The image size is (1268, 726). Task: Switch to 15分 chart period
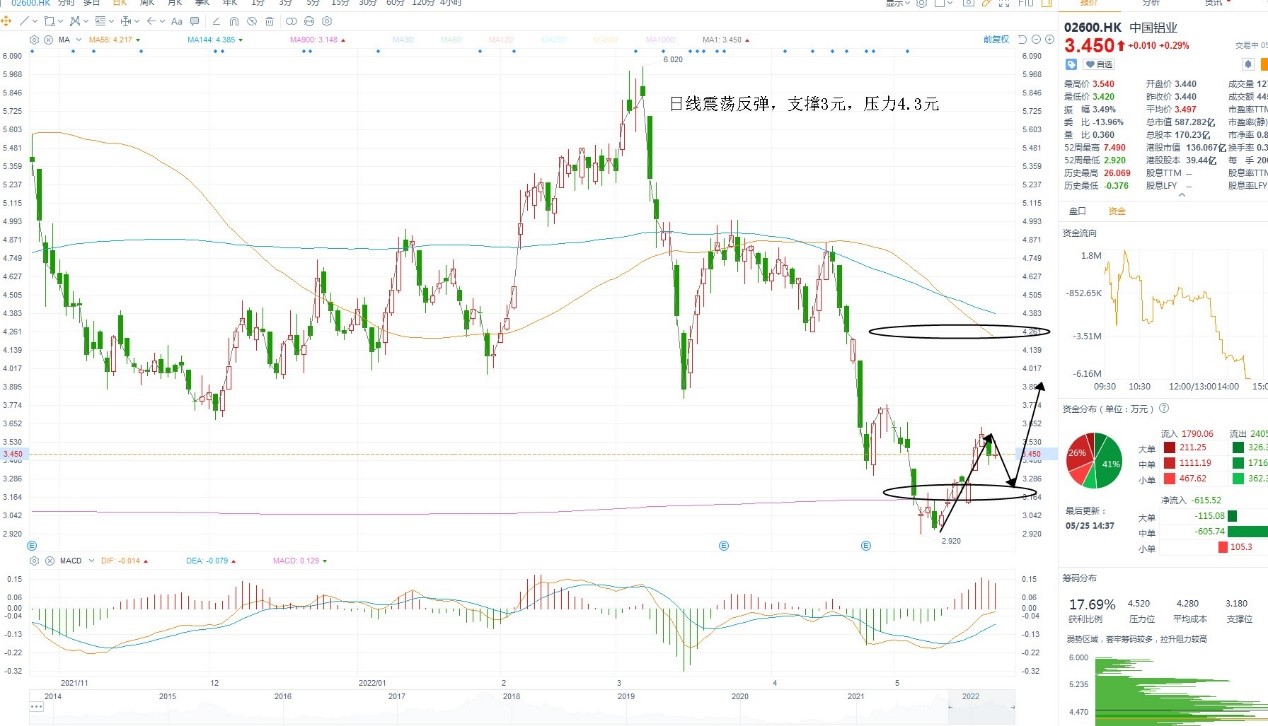click(340, 3)
